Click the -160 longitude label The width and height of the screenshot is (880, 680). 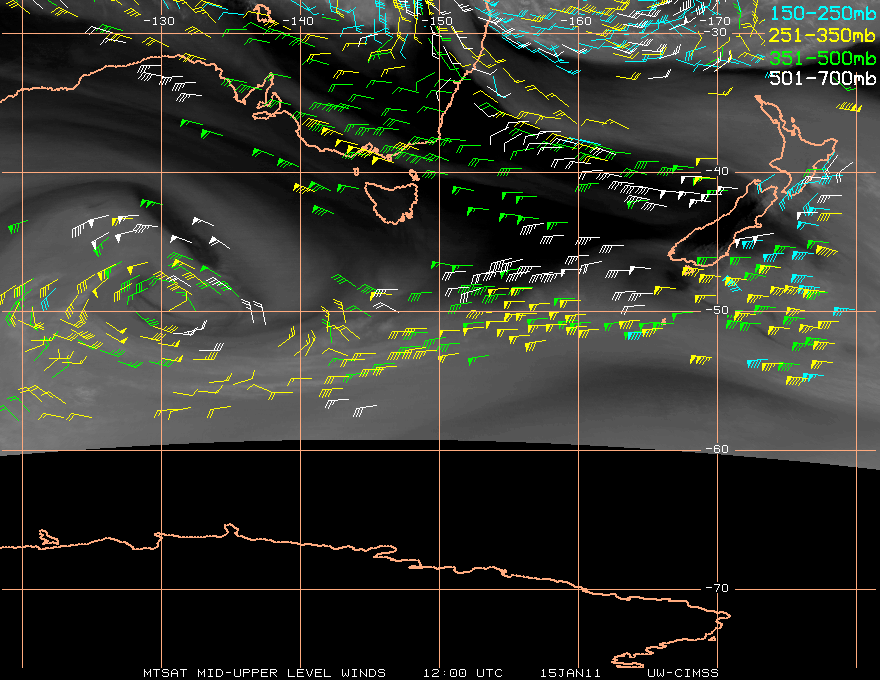point(576,21)
